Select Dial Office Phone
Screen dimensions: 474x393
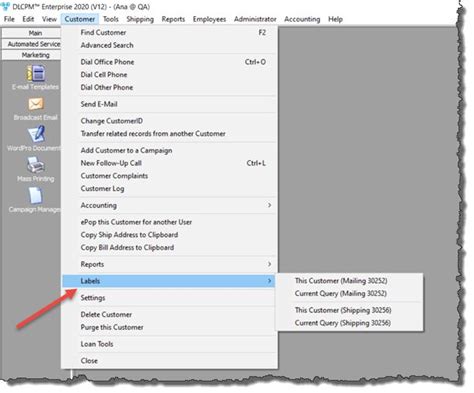(x=170, y=62)
